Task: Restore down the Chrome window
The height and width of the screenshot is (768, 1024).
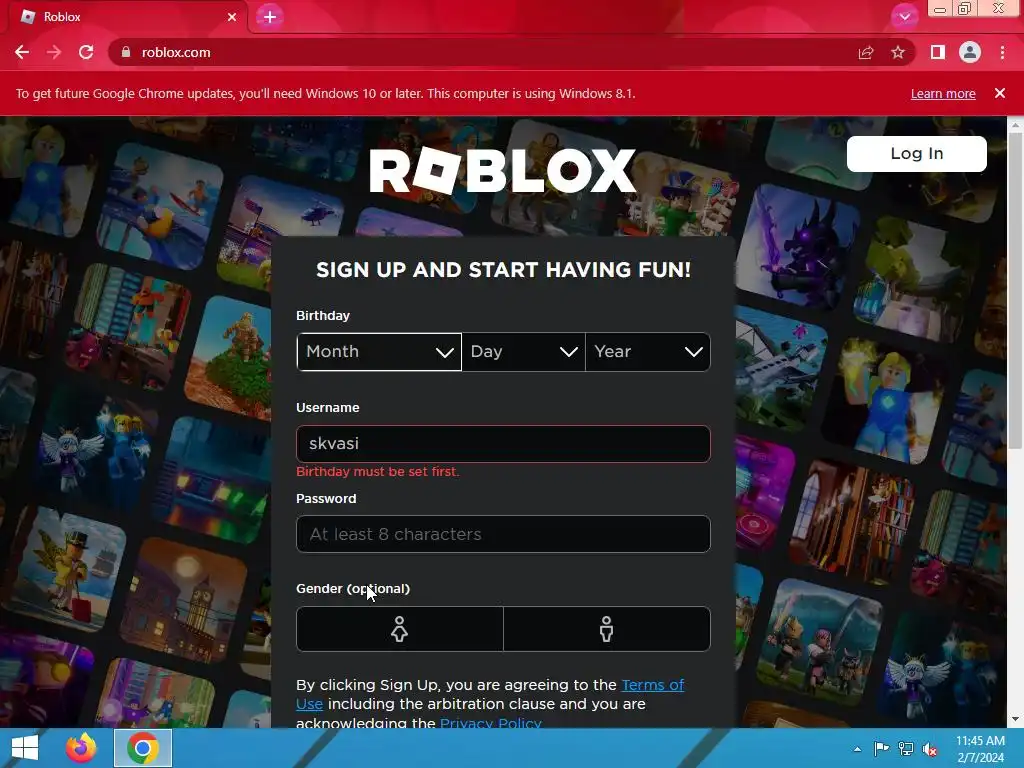Action: click(x=965, y=9)
